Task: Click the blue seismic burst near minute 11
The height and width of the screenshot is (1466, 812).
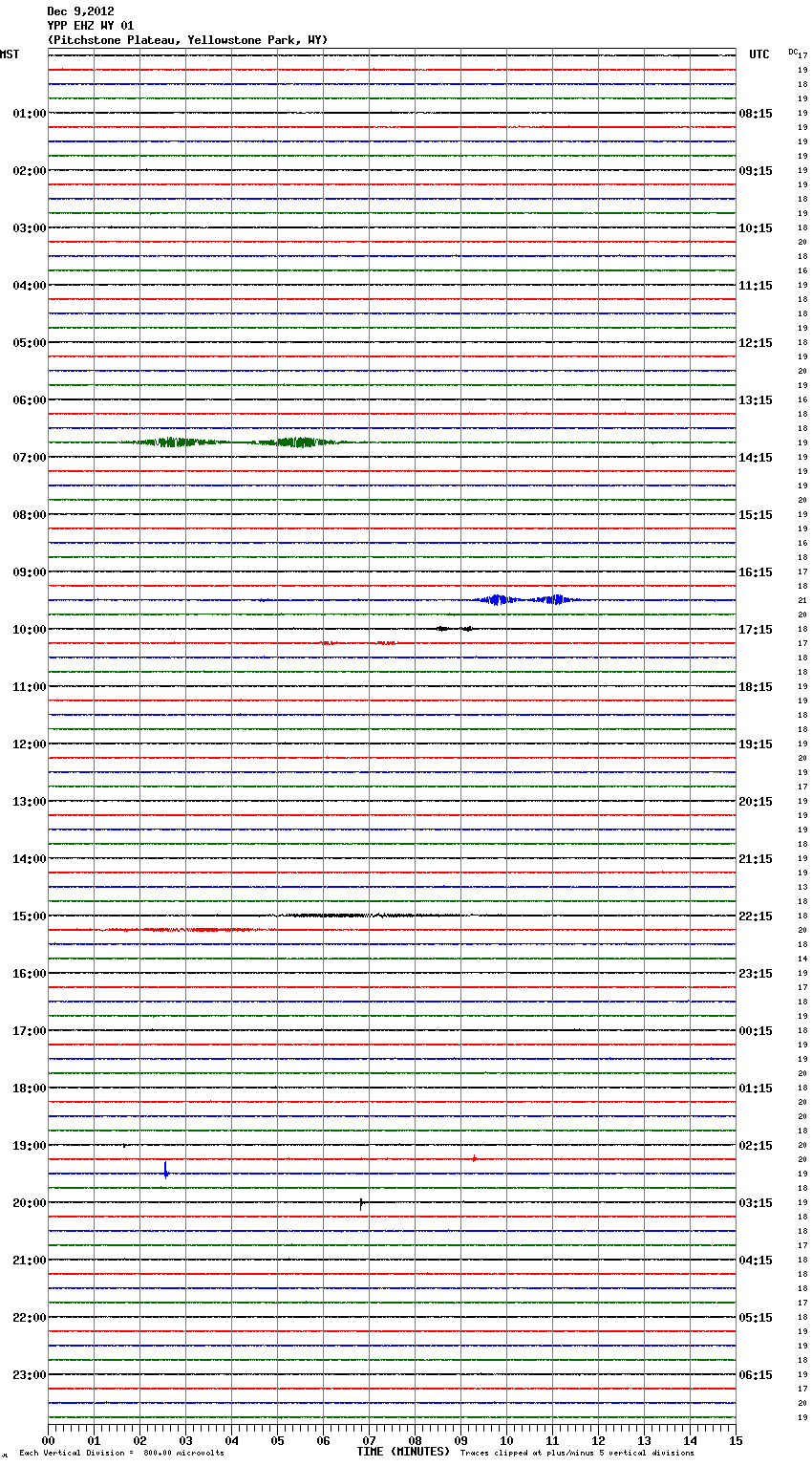Action: click(x=556, y=600)
